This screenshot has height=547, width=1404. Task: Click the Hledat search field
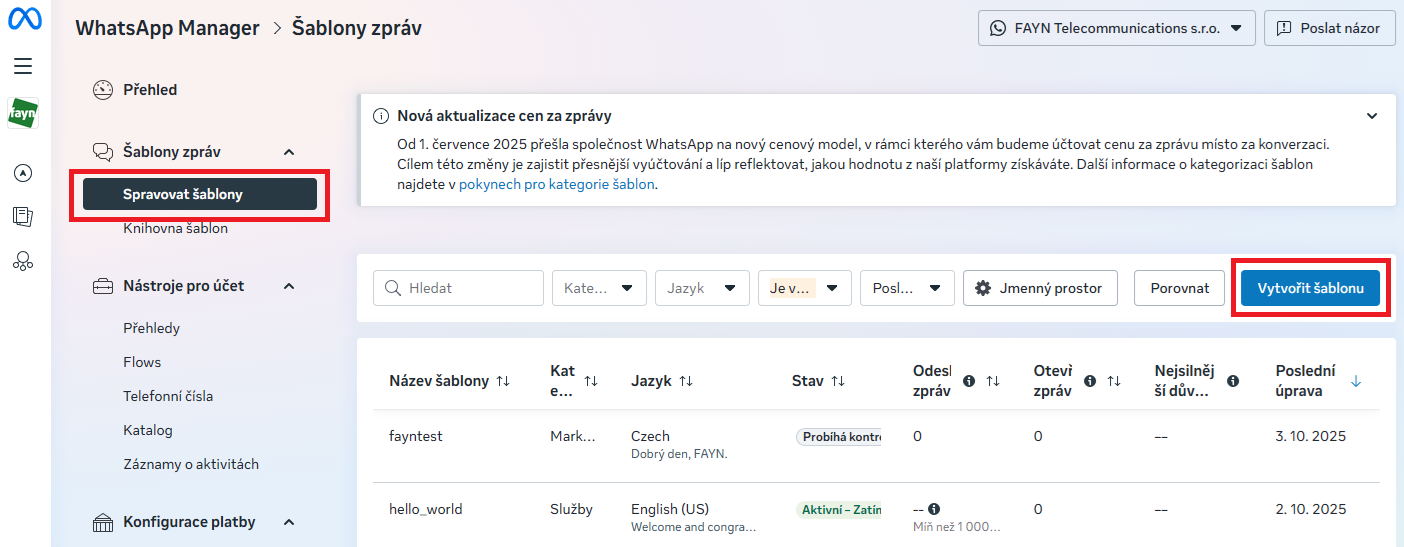point(458,288)
